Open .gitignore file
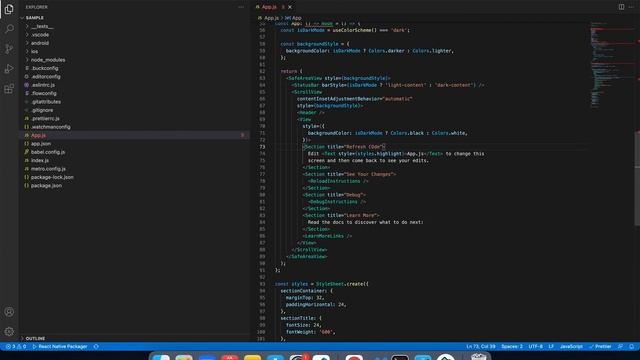640x360 pixels. (42, 110)
